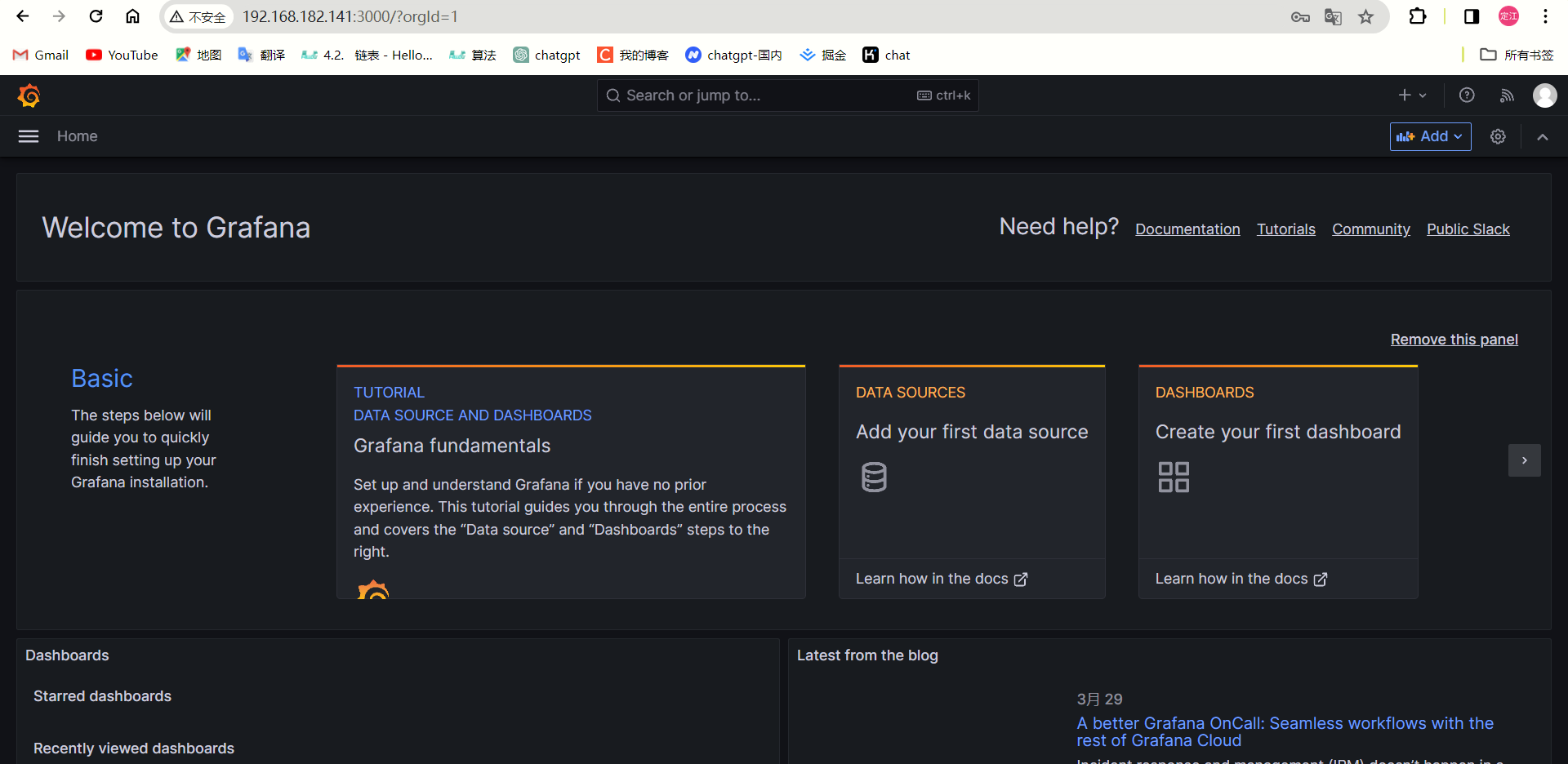Open the Chrome profile avatar
The height and width of the screenshot is (764, 1568).
(1508, 16)
